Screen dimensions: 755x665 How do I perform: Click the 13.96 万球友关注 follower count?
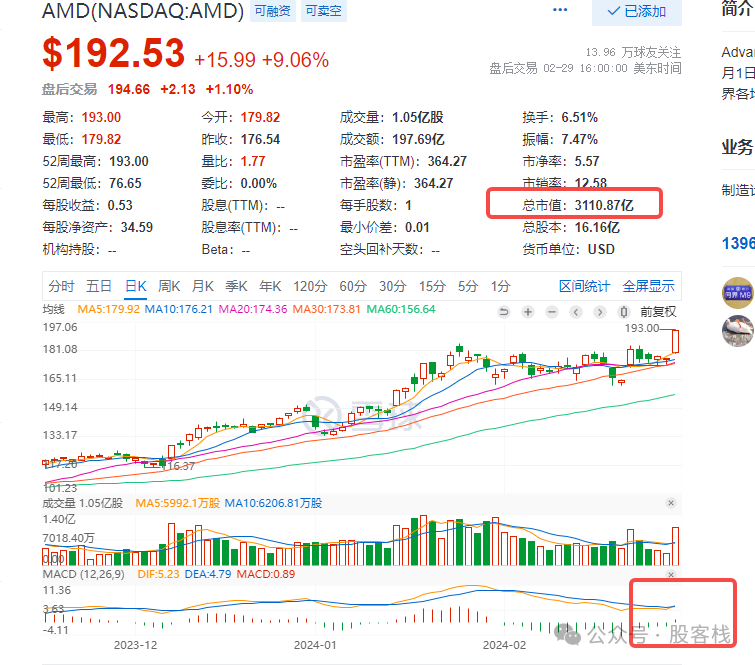(633, 52)
